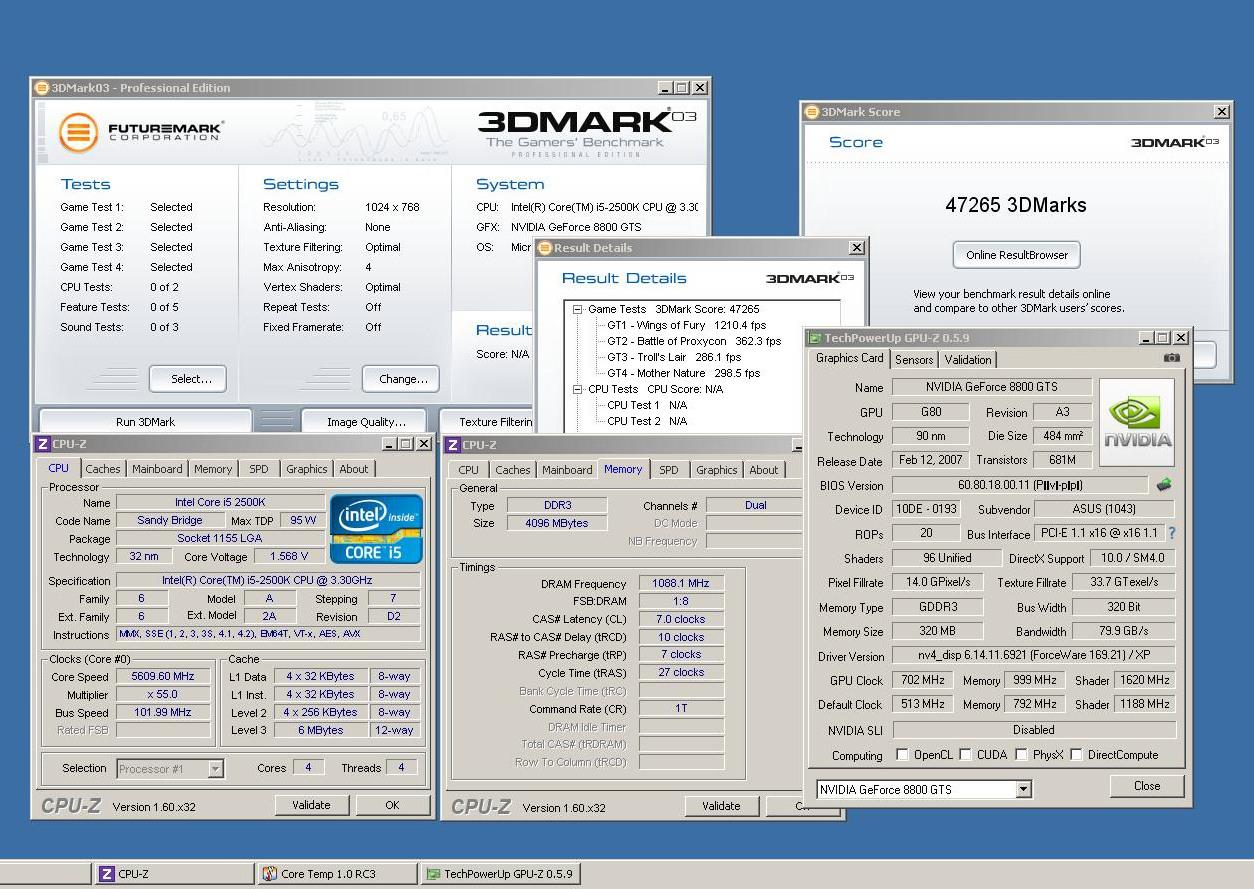The height and width of the screenshot is (889, 1254).
Task: Click the 3DMark03 title bar icon
Action: click(42, 88)
